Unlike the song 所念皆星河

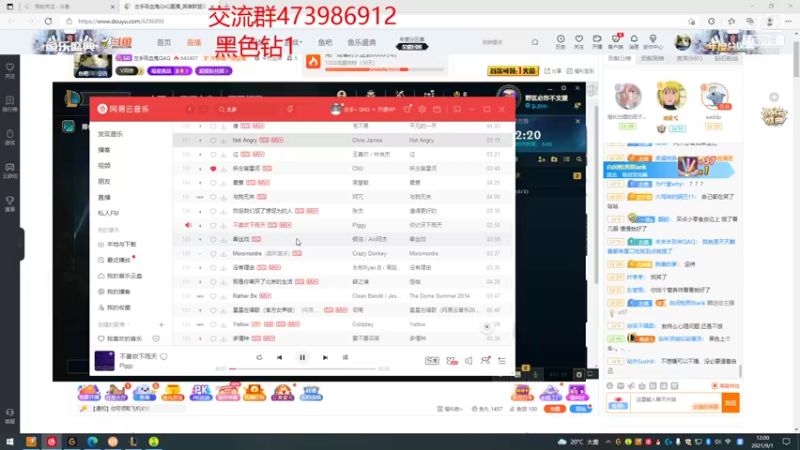point(213,168)
